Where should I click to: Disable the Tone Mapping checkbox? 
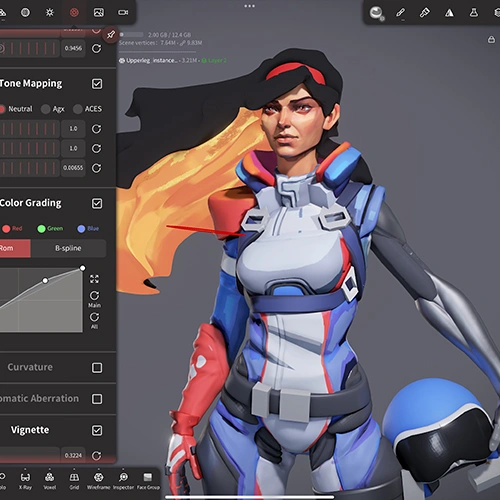97,84
